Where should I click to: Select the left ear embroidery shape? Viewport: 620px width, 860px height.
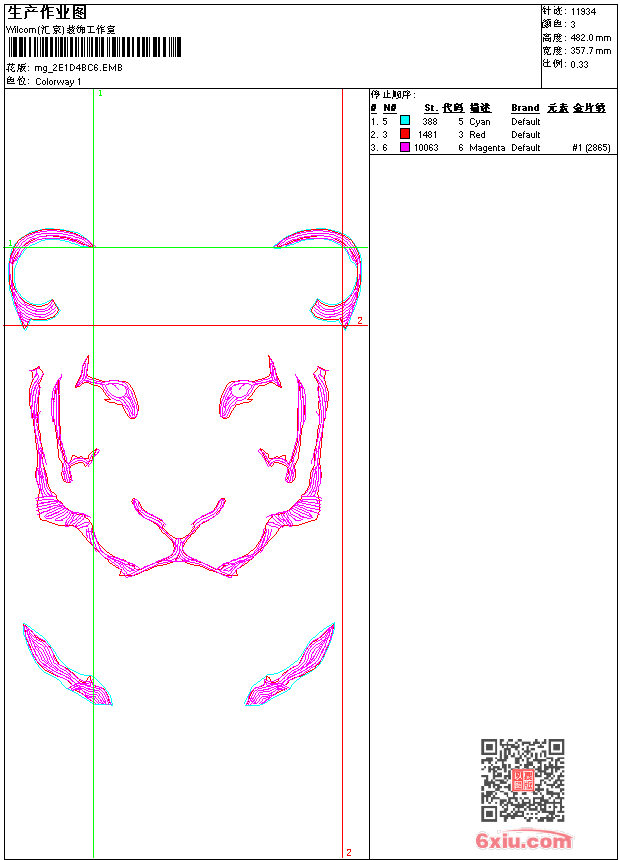51,278
